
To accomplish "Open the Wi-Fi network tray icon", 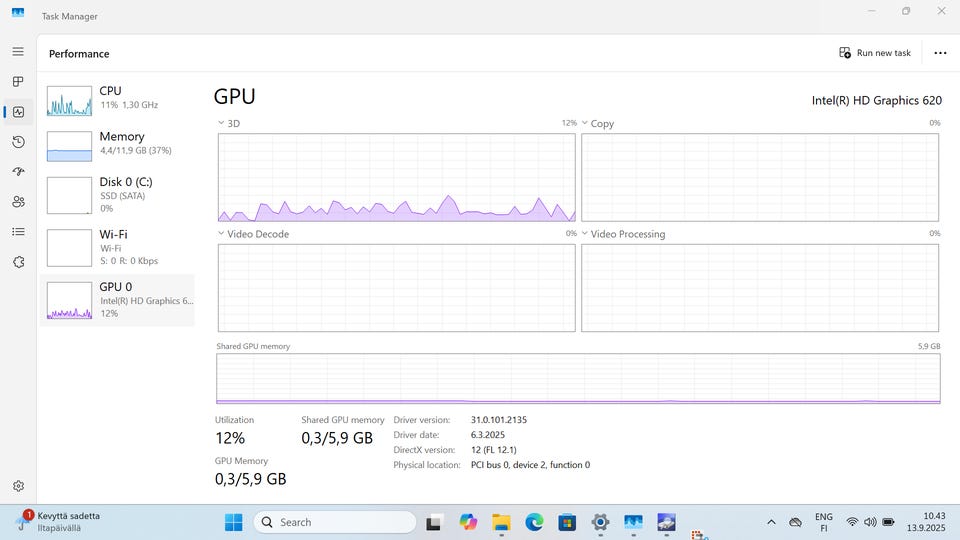I will 852,522.
